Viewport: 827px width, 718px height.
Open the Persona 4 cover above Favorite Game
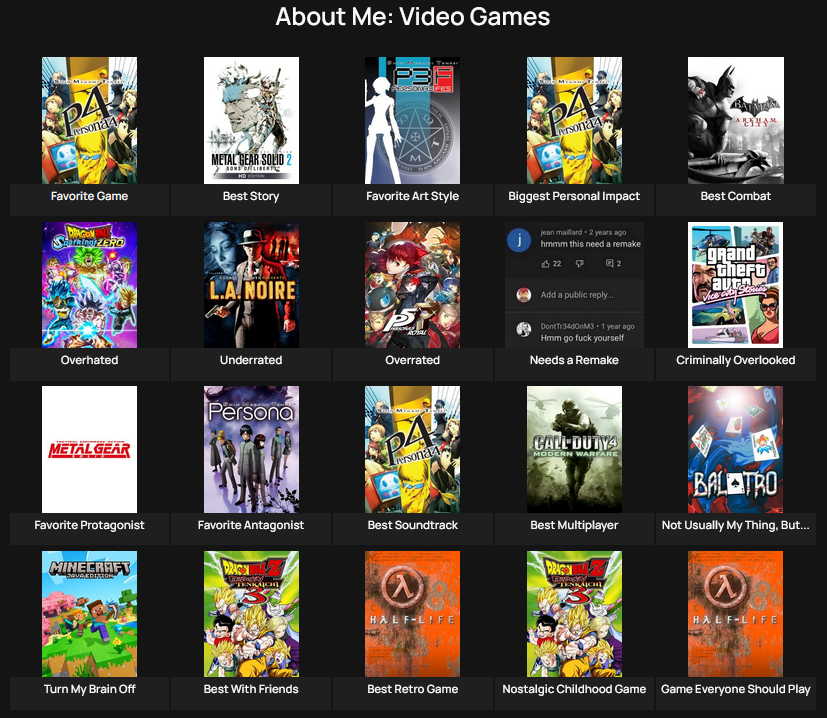(89, 120)
